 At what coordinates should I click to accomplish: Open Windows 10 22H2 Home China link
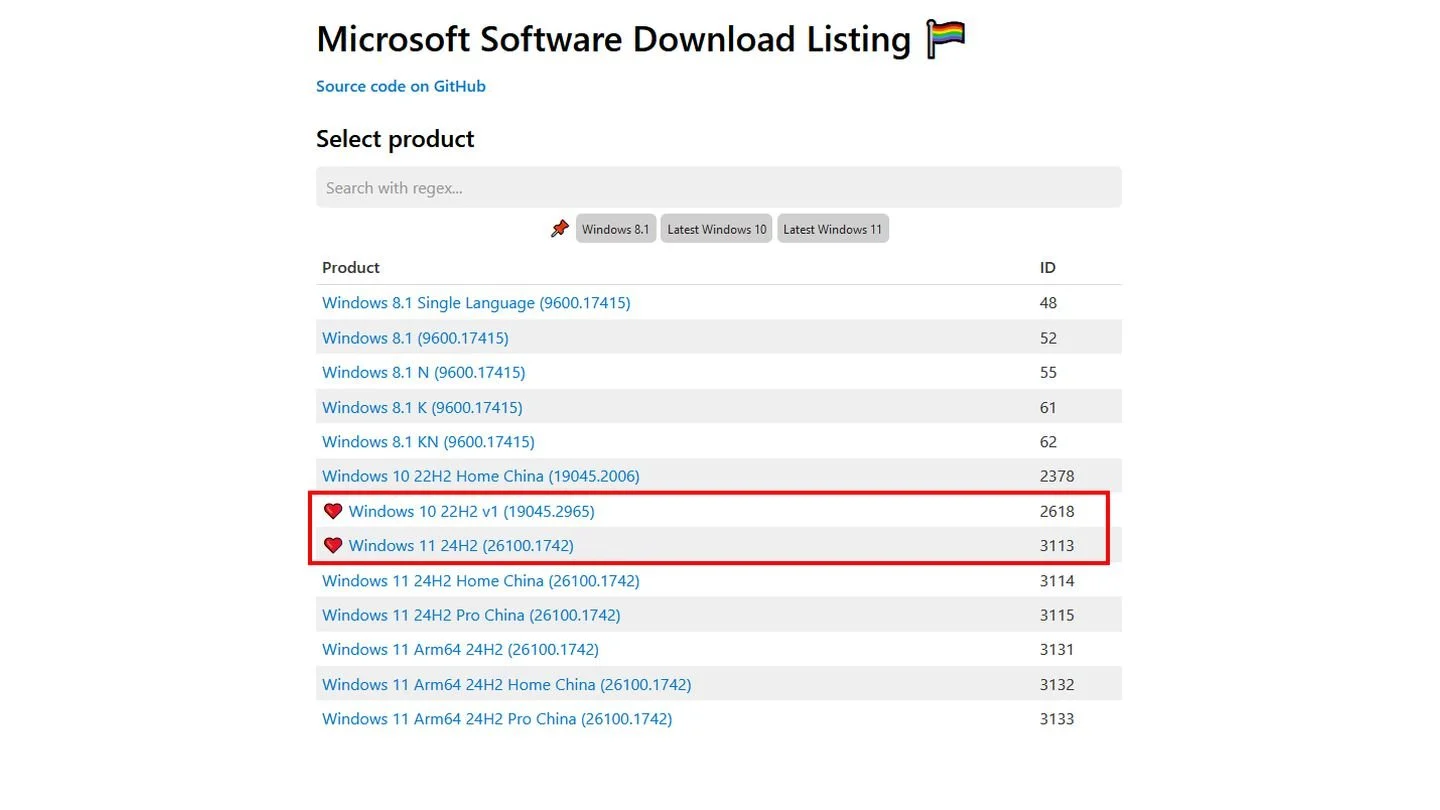pyautogui.click(x=481, y=476)
